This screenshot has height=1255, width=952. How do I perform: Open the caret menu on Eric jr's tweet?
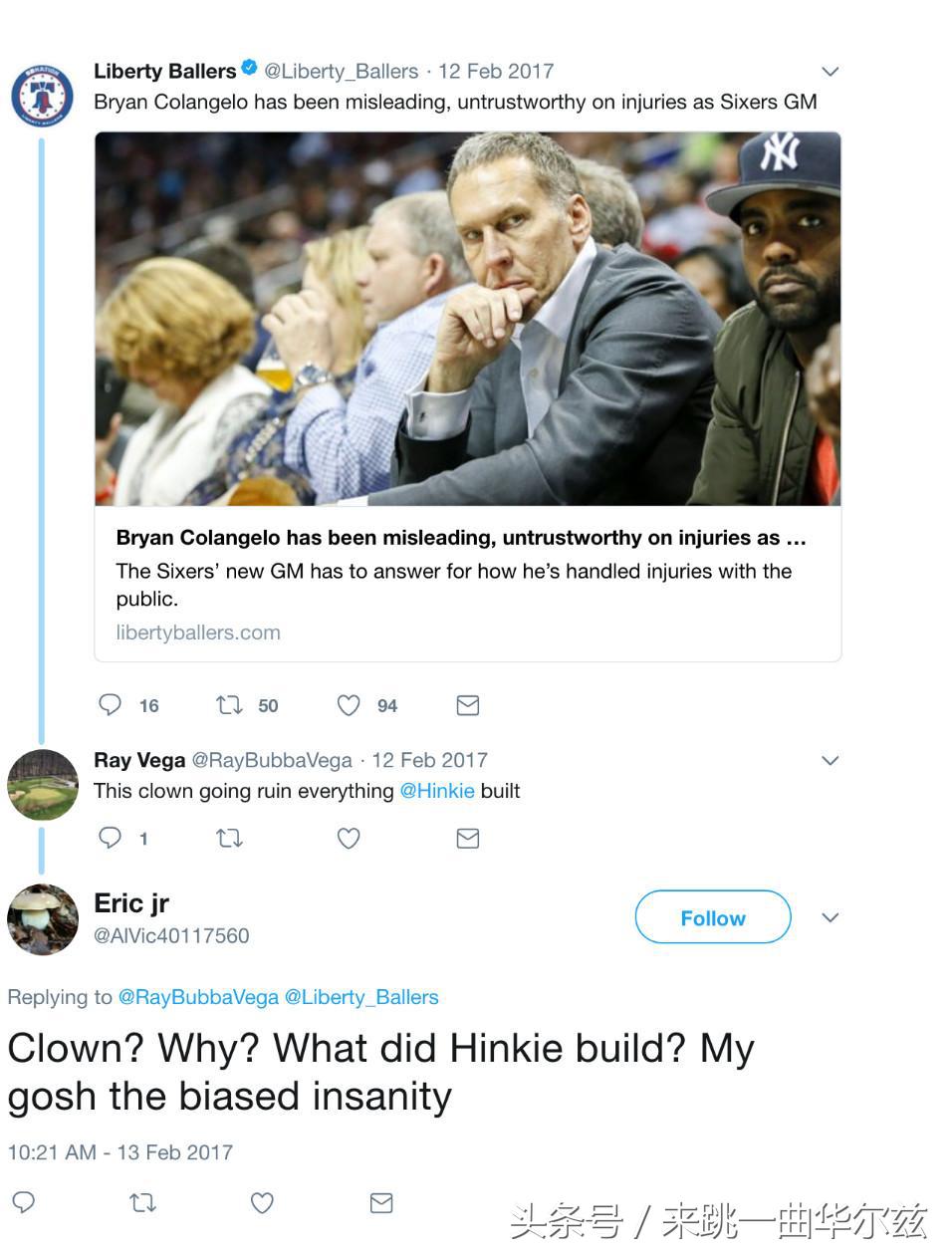(830, 917)
